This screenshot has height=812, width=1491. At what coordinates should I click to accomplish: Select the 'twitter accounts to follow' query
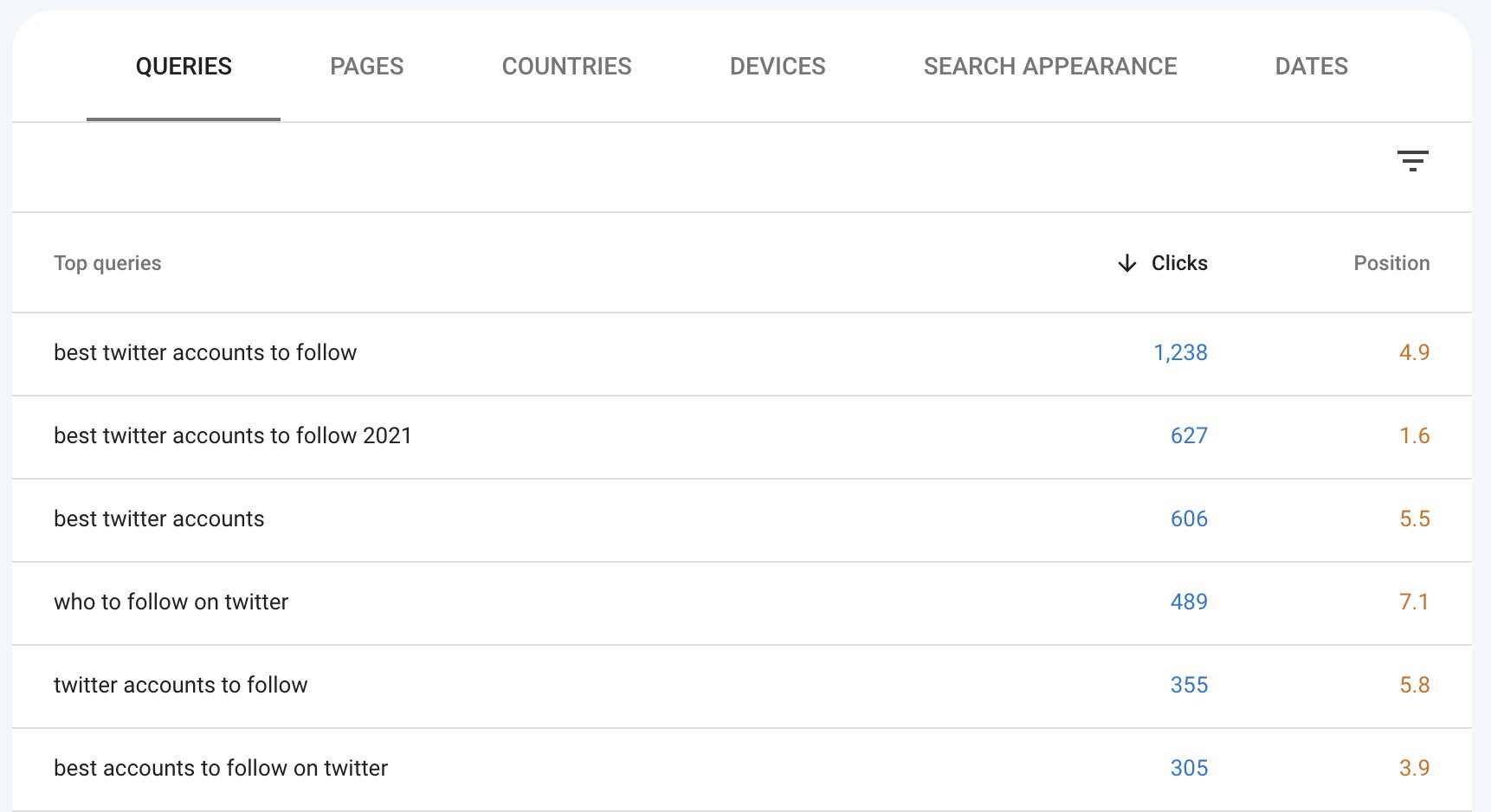[x=181, y=685]
